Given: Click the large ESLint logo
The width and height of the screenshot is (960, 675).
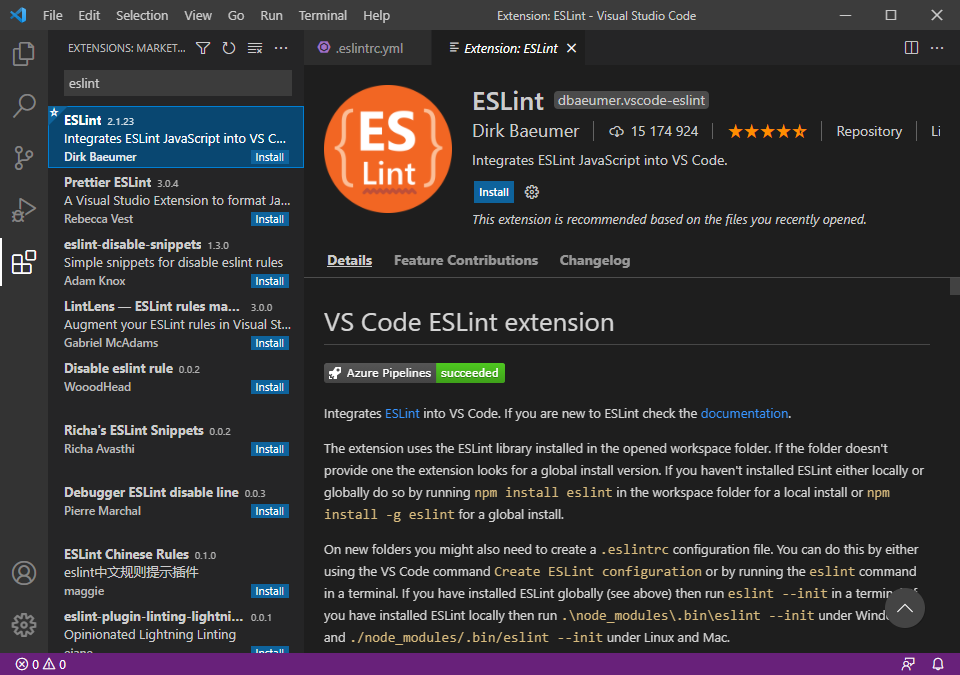Looking at the screenshot, I should 388,149.
